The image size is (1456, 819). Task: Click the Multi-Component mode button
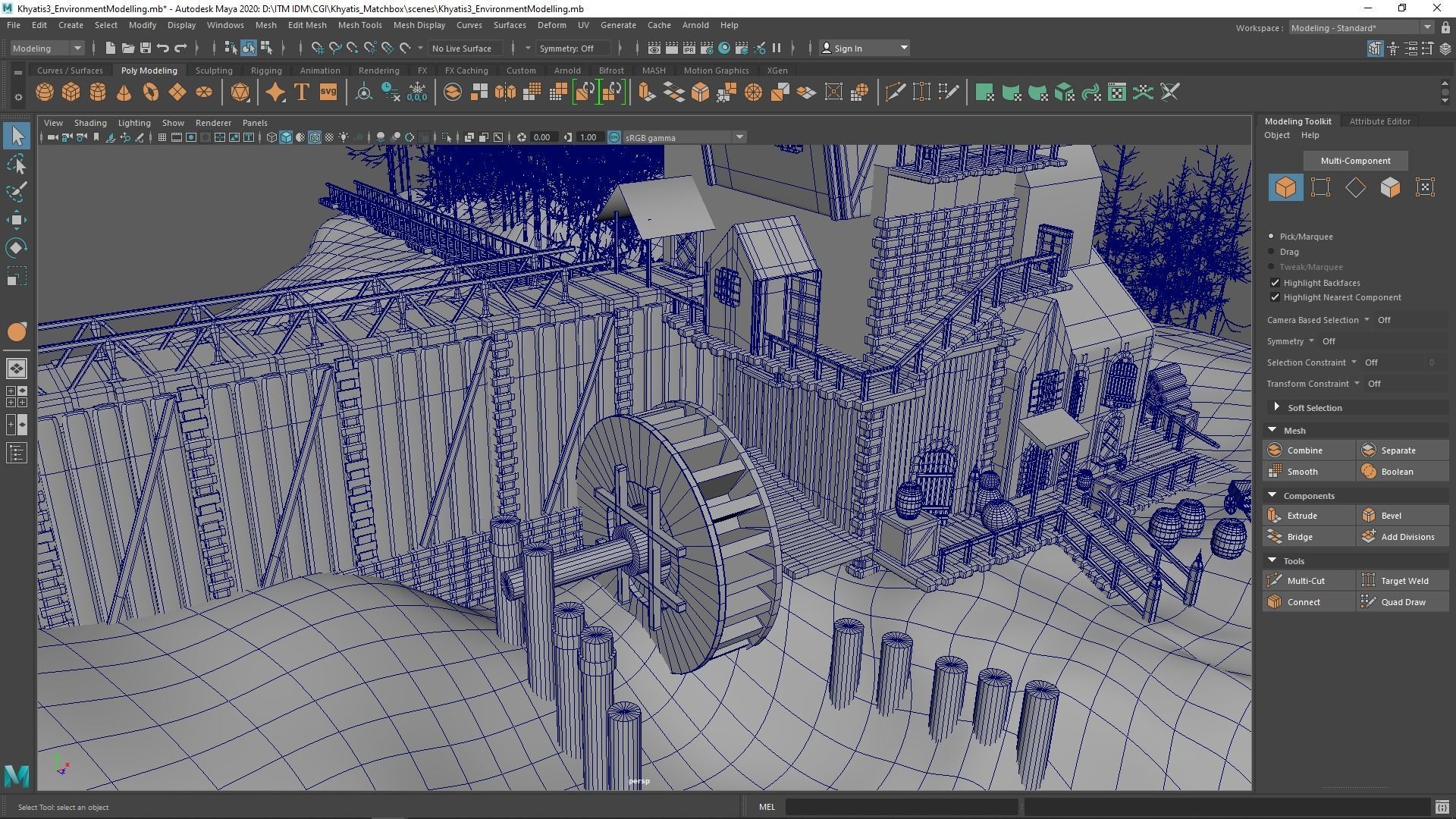click(1355, 161)
